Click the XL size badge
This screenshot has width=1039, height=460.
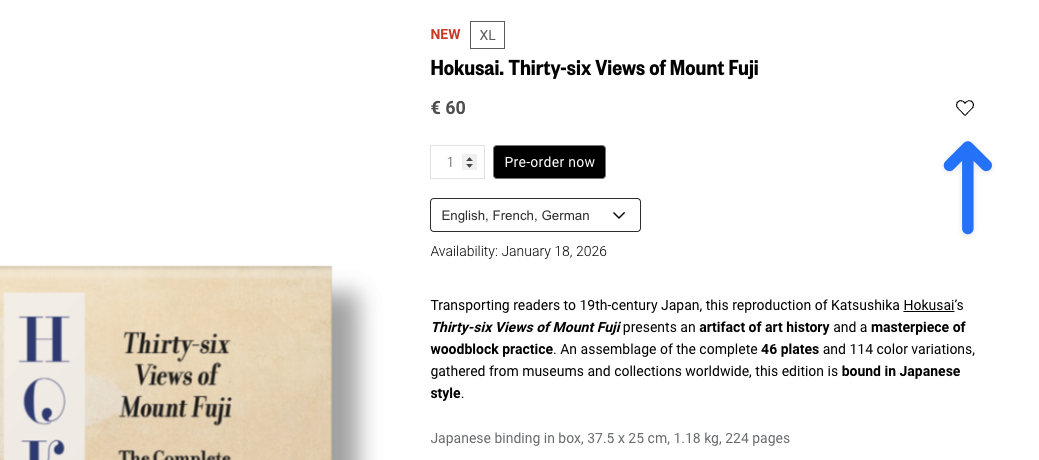(x=487, y=35)
